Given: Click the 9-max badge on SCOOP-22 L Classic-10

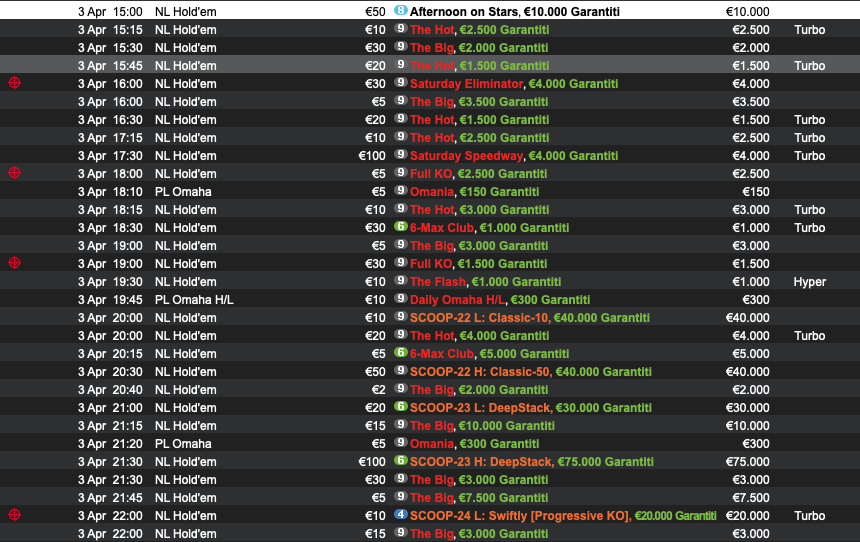Looking at the screenshot, I should pyautogui.click(x=401, y=317).
